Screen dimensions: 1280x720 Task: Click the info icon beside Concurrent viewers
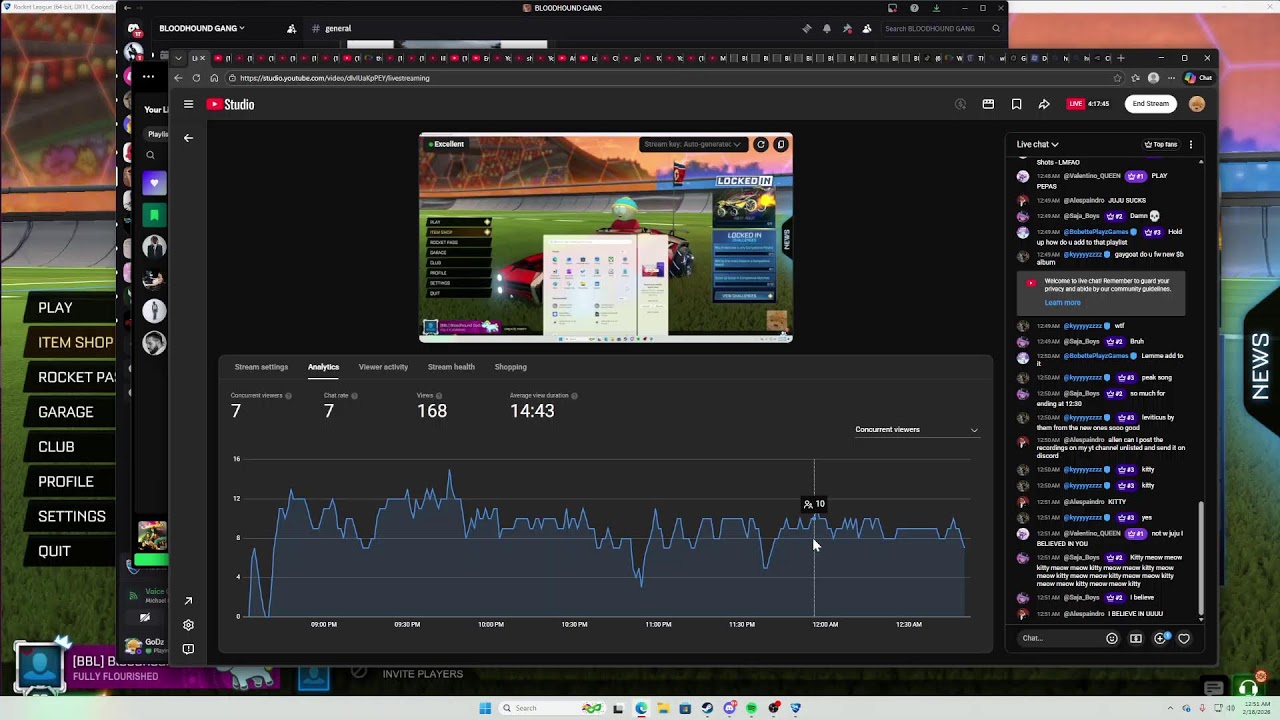[x=288, y=396]
